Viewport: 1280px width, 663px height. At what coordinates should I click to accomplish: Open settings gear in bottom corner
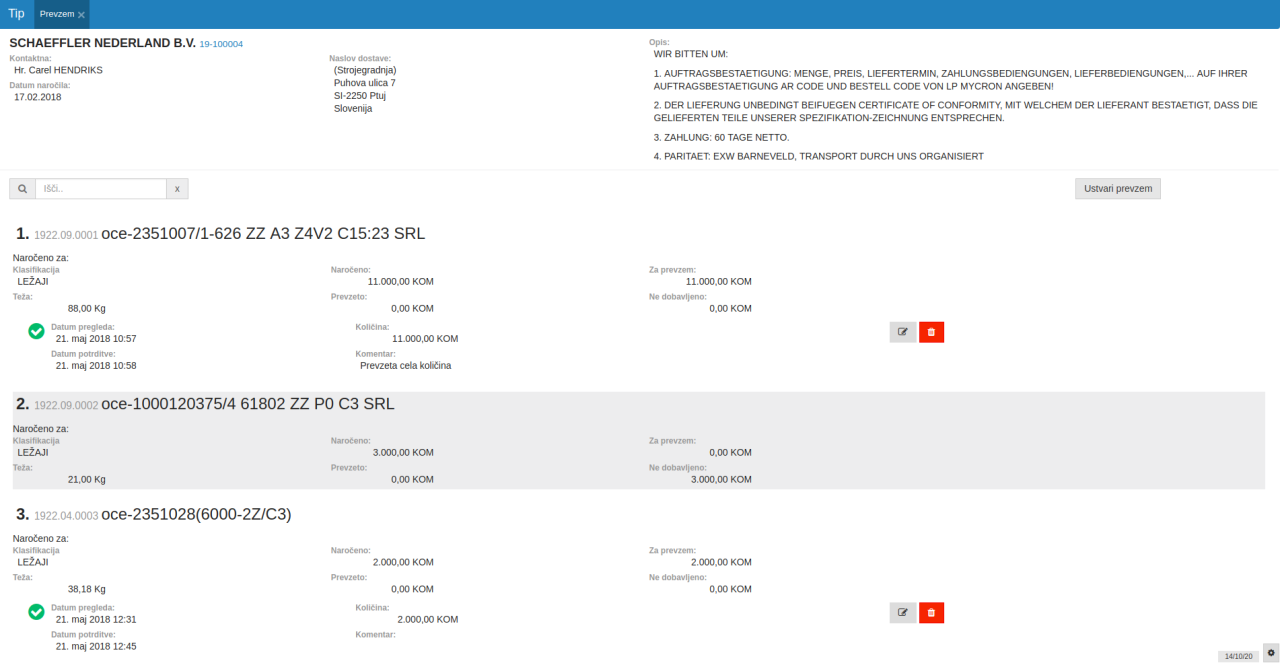[x=1270, y=651]
